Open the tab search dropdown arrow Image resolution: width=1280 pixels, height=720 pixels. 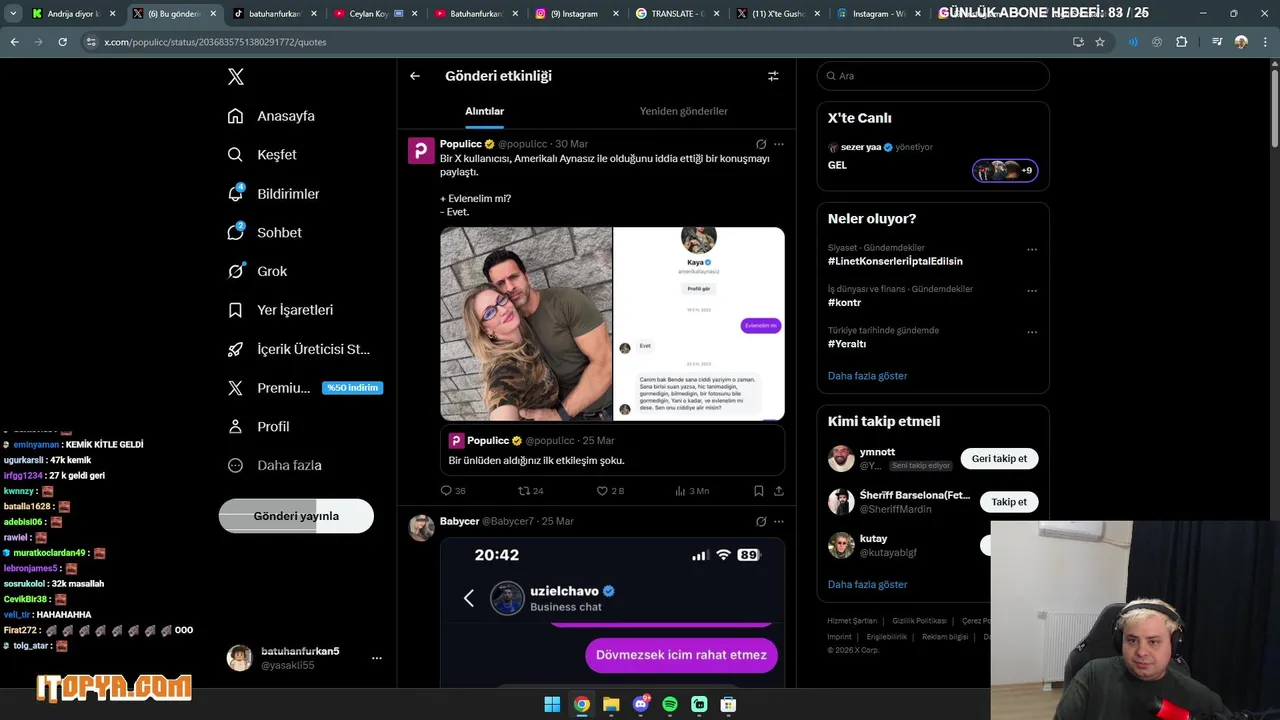pos(13,14)
